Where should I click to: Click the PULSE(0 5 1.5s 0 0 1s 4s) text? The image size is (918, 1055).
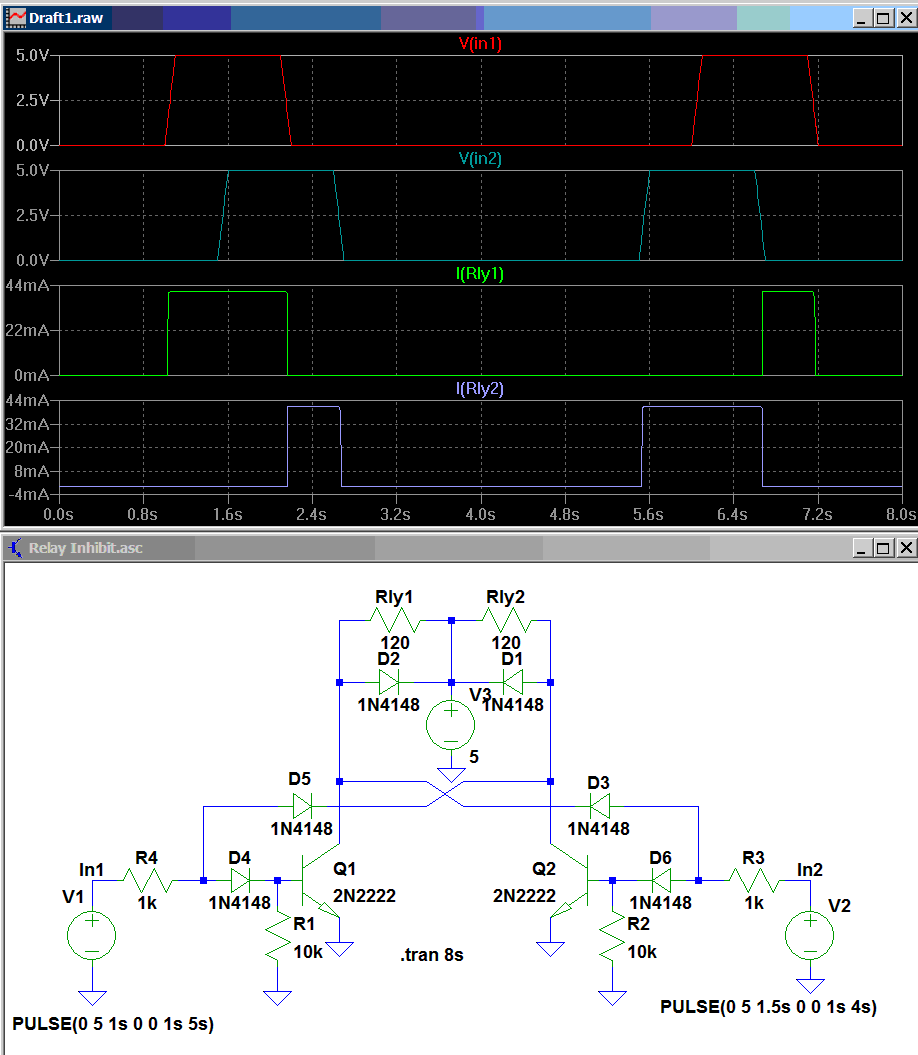(x=769, y=1007)
